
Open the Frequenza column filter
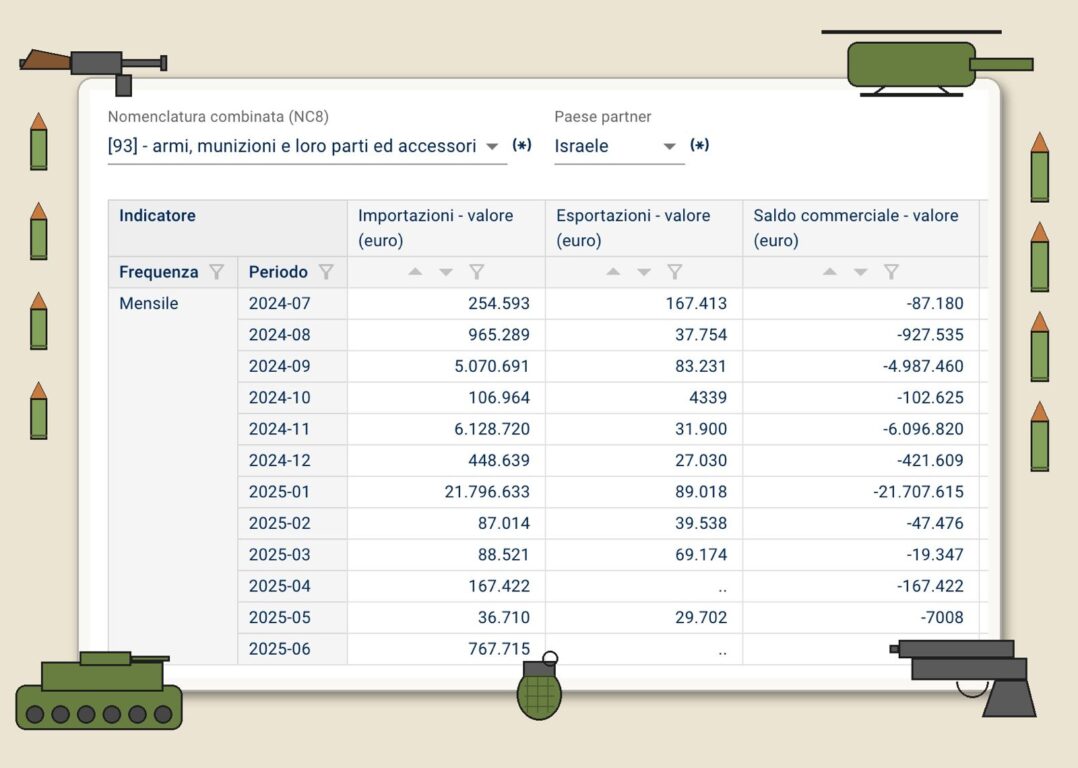[216, 272]
